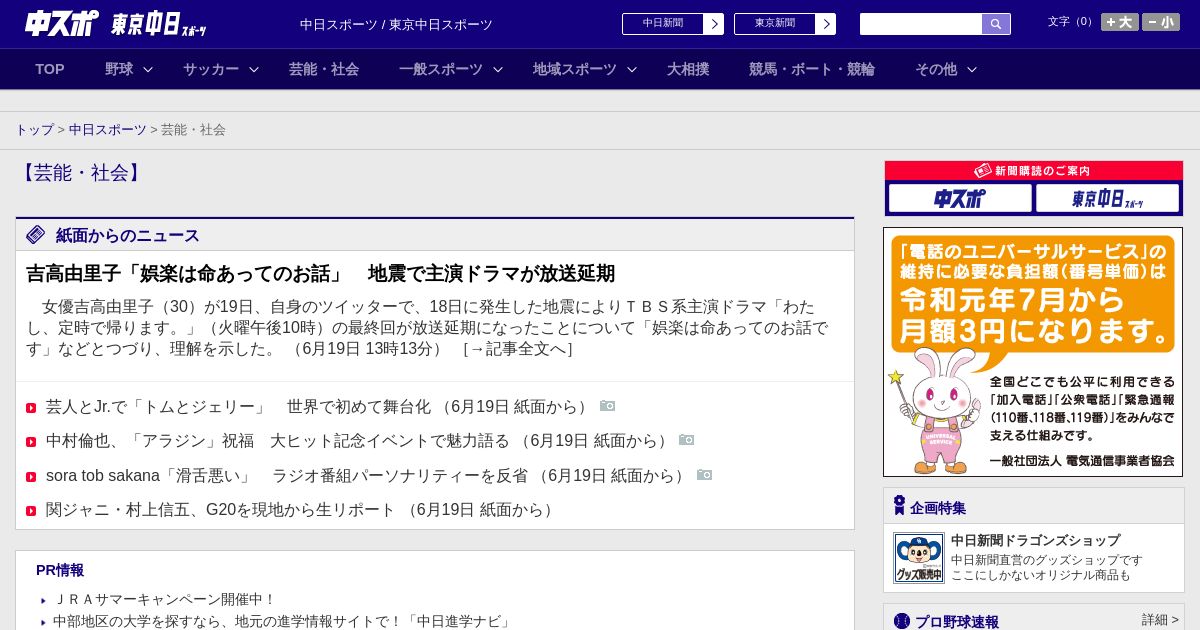Click 中日スポーツ breadcrumb link
This screenshot has height=630, width=1200.
tap(108, 130)
